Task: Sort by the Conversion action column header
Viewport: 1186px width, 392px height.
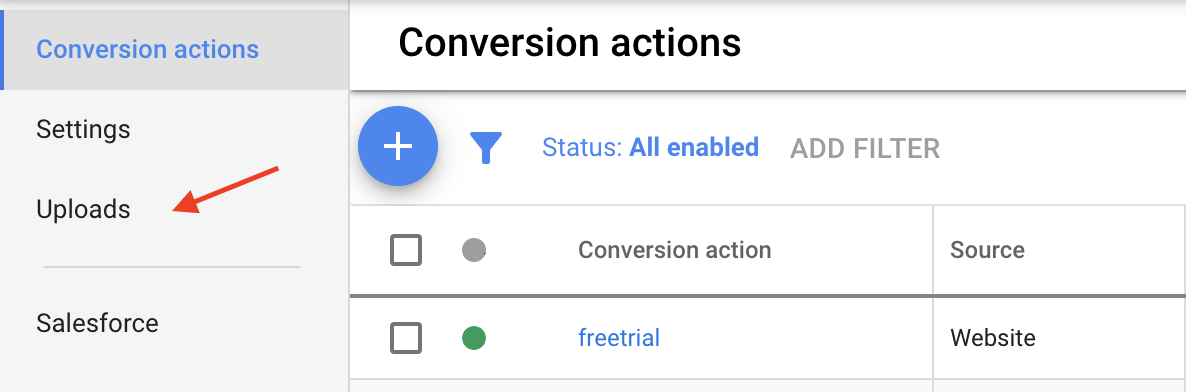Action: [x=675, y=250]
